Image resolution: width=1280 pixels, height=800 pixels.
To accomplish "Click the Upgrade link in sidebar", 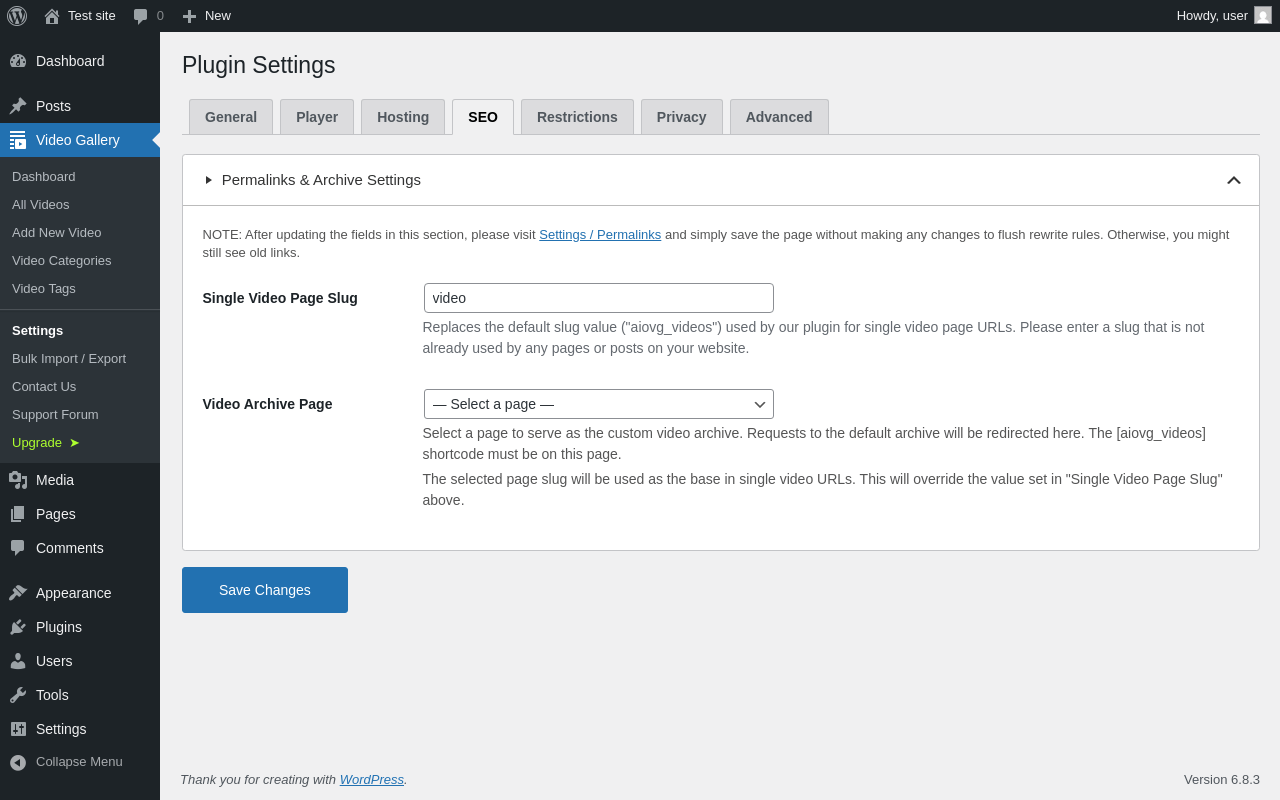I will [38, 442].
